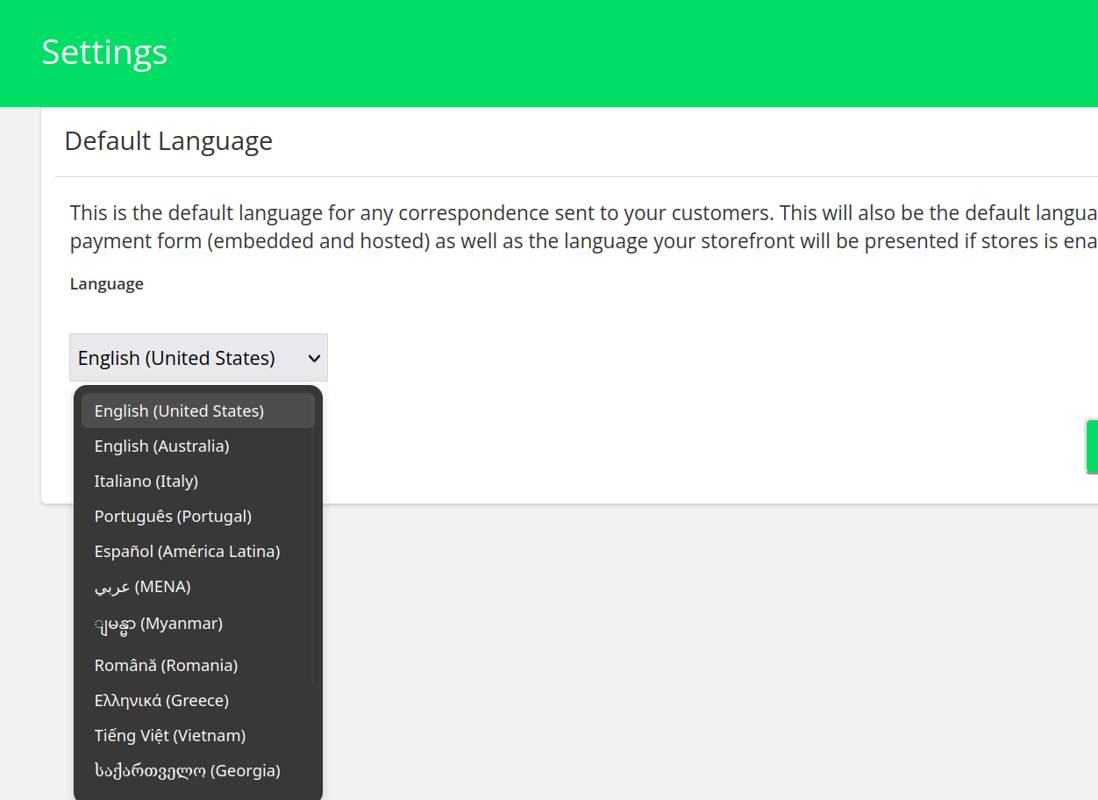
Task: Pick Română (Romania) from the list
Action: [x=166, y=665]
